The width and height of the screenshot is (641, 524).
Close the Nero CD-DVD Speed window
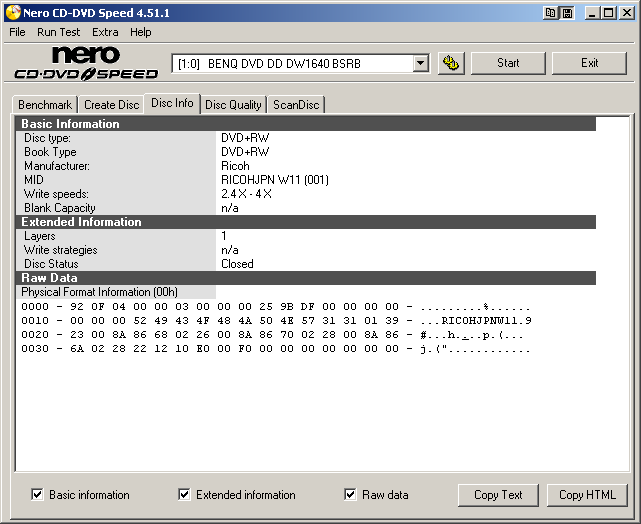627,13
